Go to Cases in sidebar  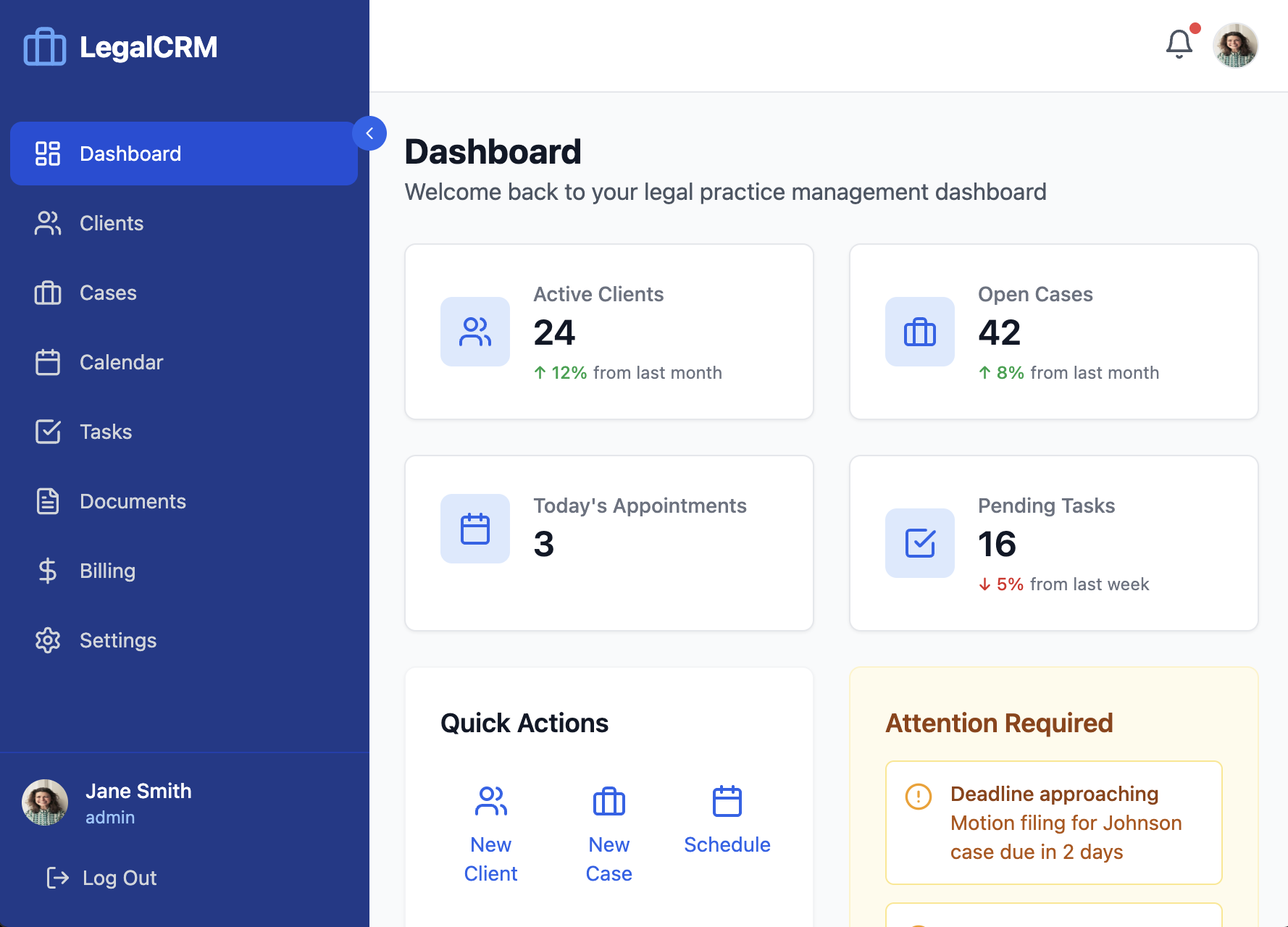(184, 293)
